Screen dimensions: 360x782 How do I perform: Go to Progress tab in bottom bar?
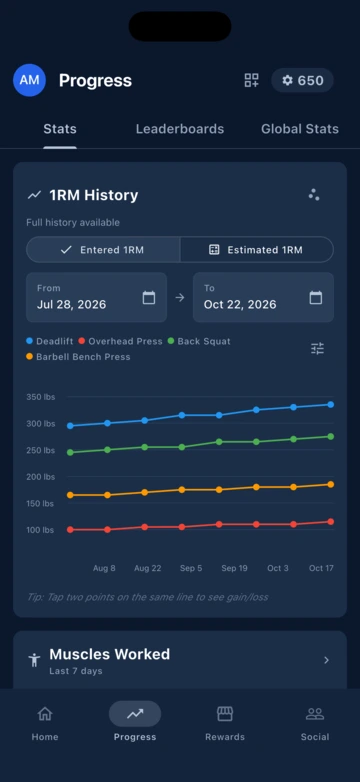pos(135,722)
